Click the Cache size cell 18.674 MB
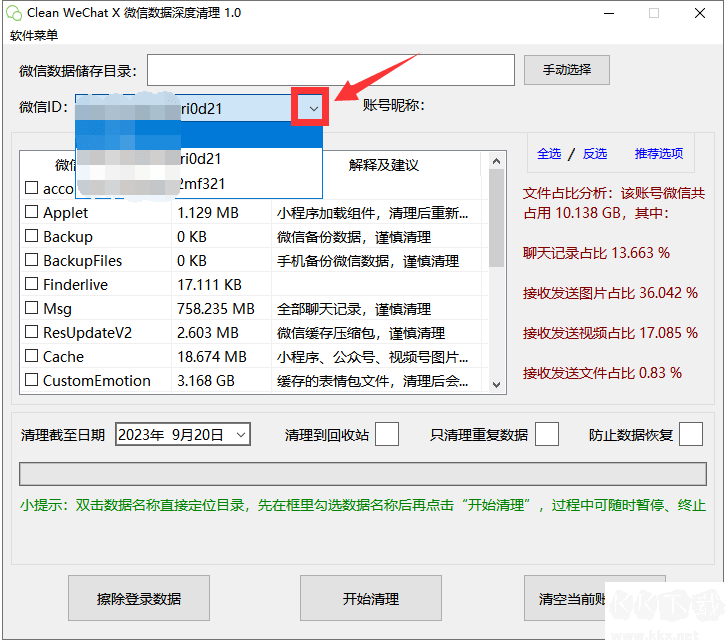 212,357
